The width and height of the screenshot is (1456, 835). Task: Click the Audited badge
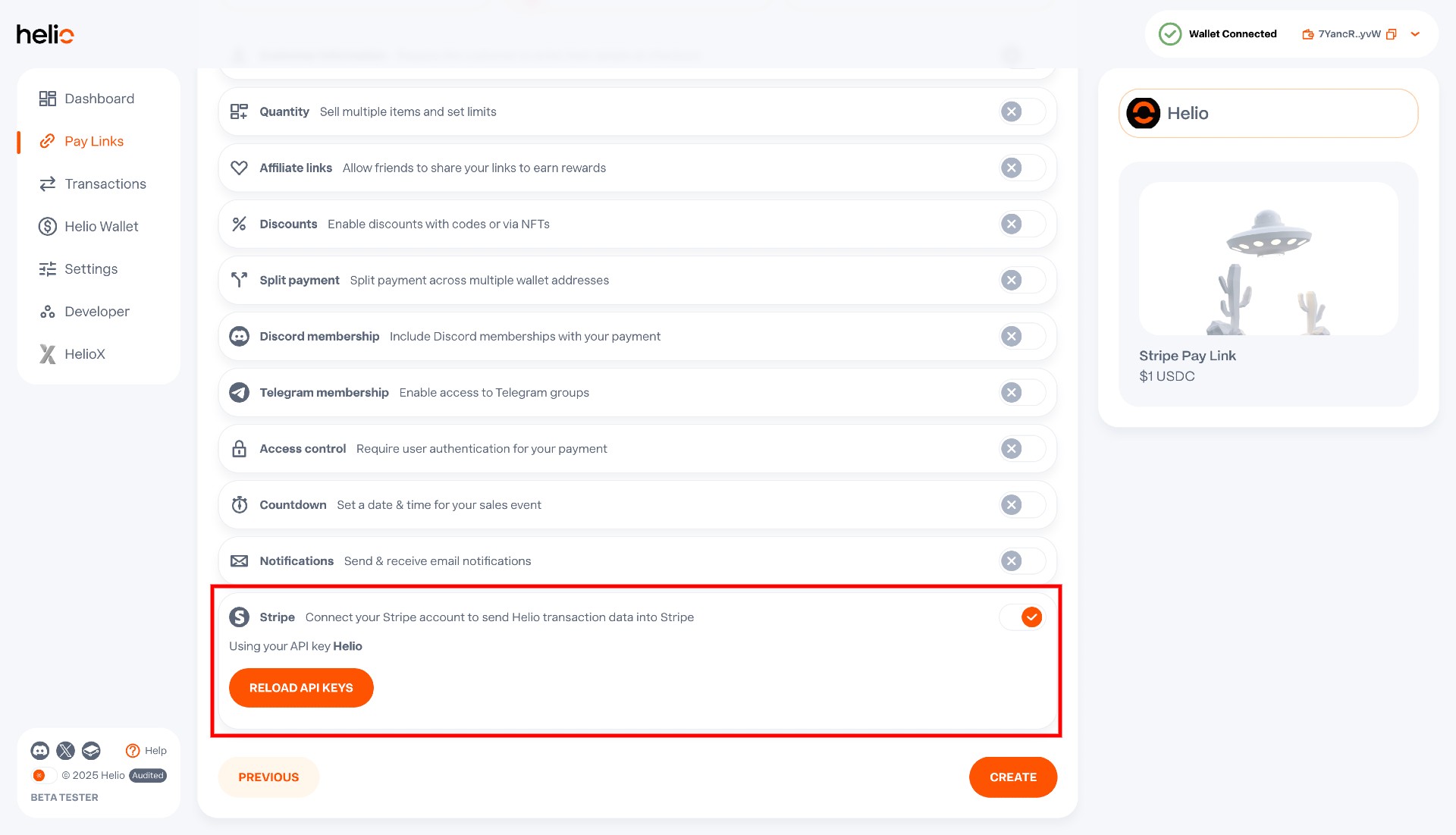[x=148, y=775]
